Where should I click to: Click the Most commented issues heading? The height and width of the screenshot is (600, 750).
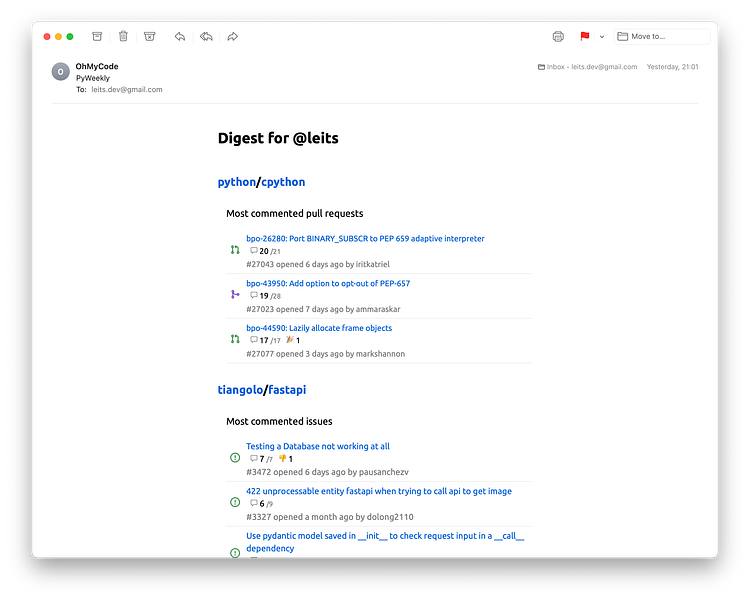click(x=279, y=422)
